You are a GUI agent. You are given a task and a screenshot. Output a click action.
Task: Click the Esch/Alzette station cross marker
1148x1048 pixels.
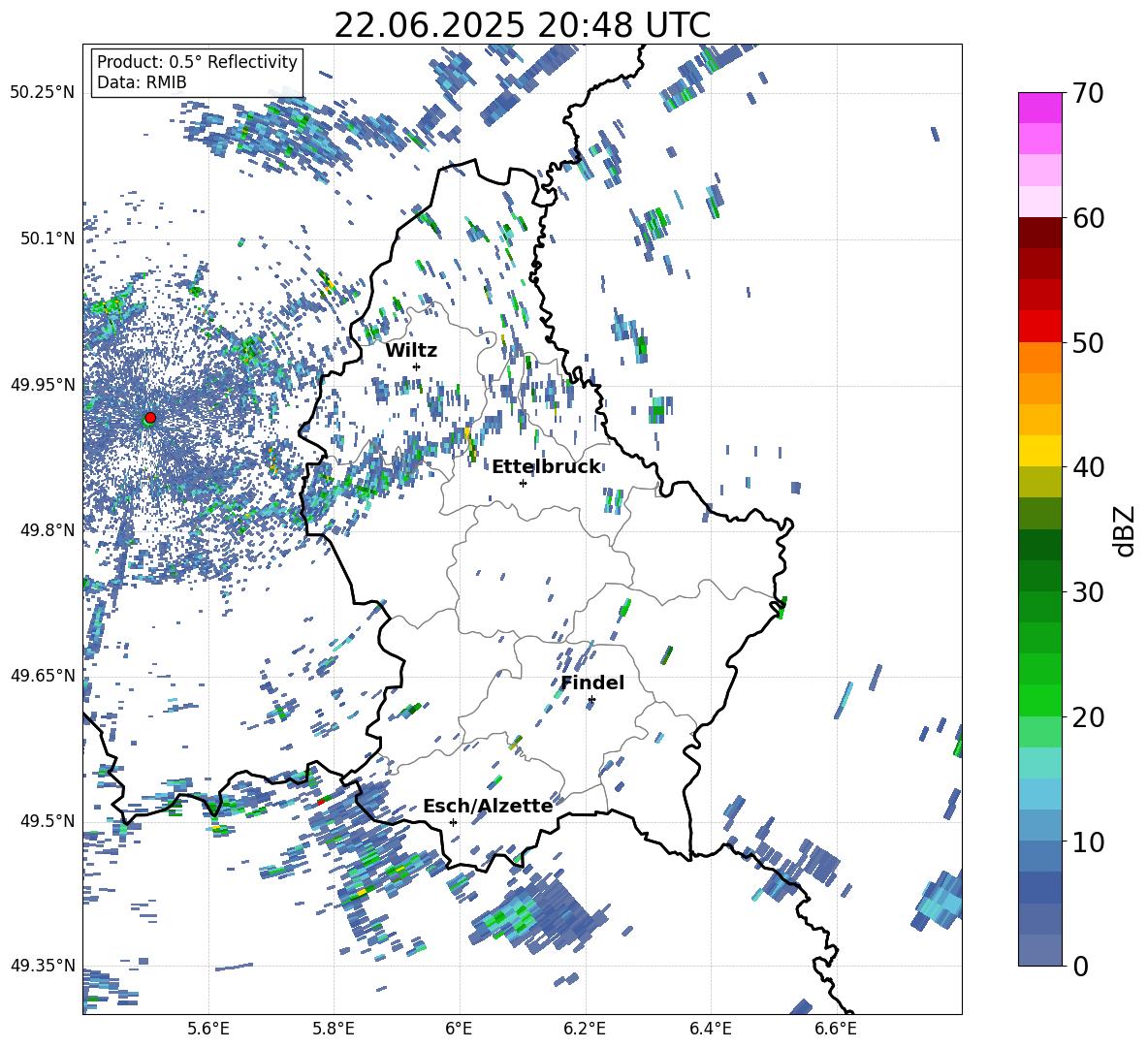click(x=453, y=822)
